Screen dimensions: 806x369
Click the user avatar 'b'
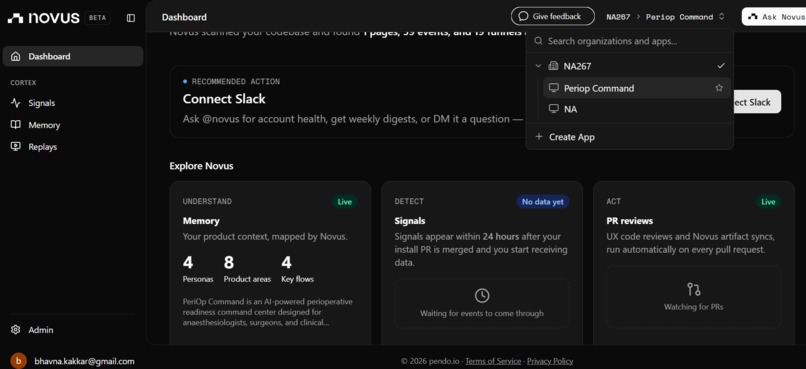[x=19, y=361]
